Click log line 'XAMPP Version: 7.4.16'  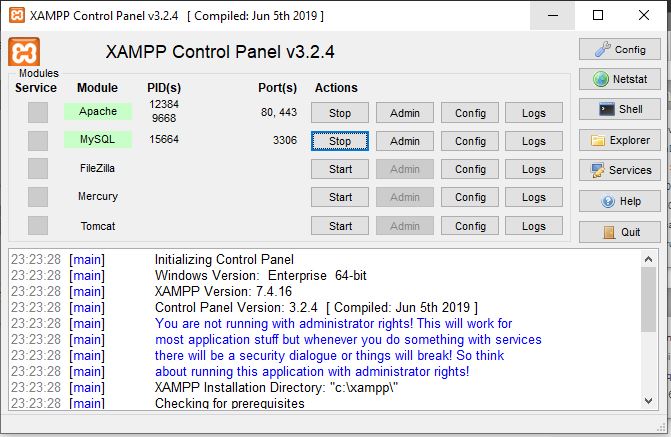223,291
